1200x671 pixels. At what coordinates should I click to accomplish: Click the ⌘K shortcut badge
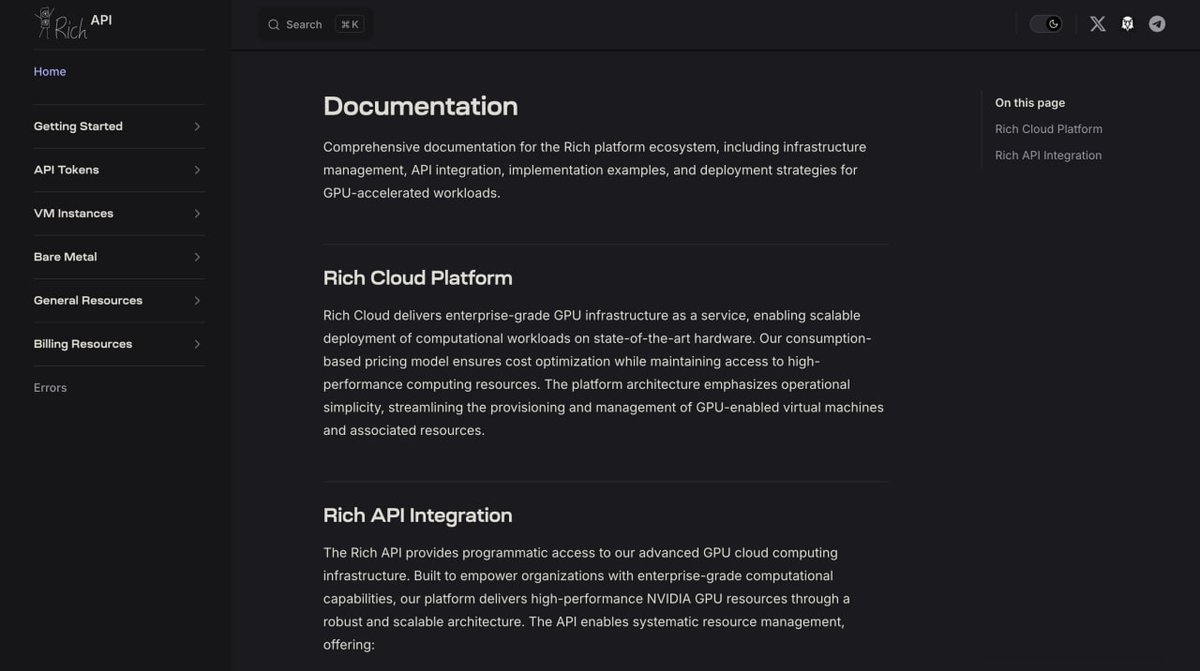pyautogui.click(x=349, y=24)
